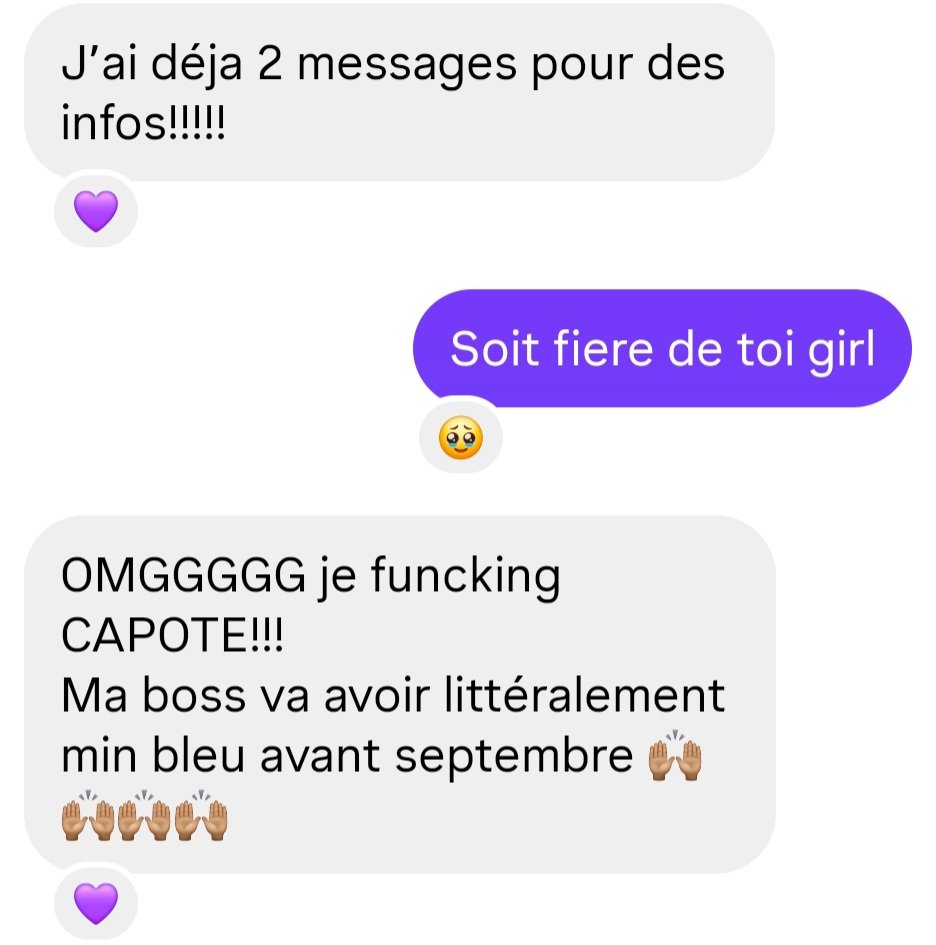The height and width of the screenshot is (945, 936).
Task: Click the word 'fiere' in purple bubble
Action: 603,348
